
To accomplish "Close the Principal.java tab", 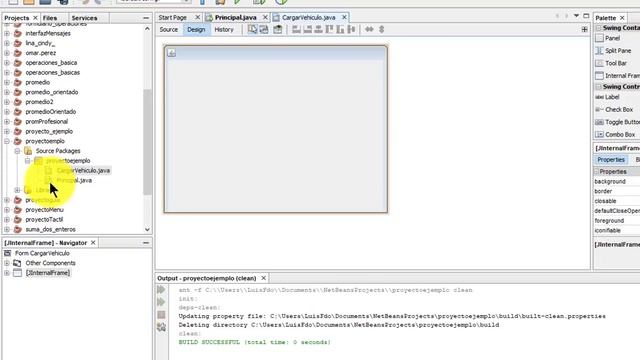I will tap(265, 18).
